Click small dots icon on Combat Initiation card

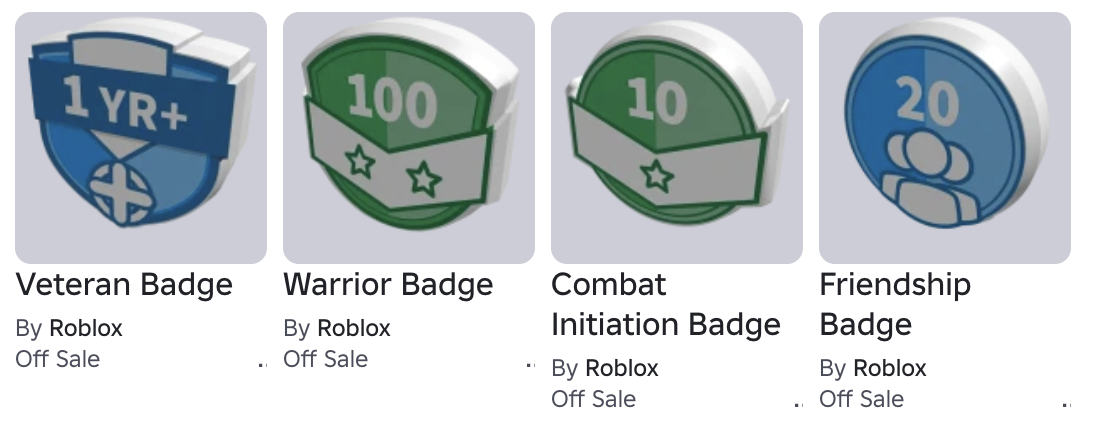click(798, 403)
